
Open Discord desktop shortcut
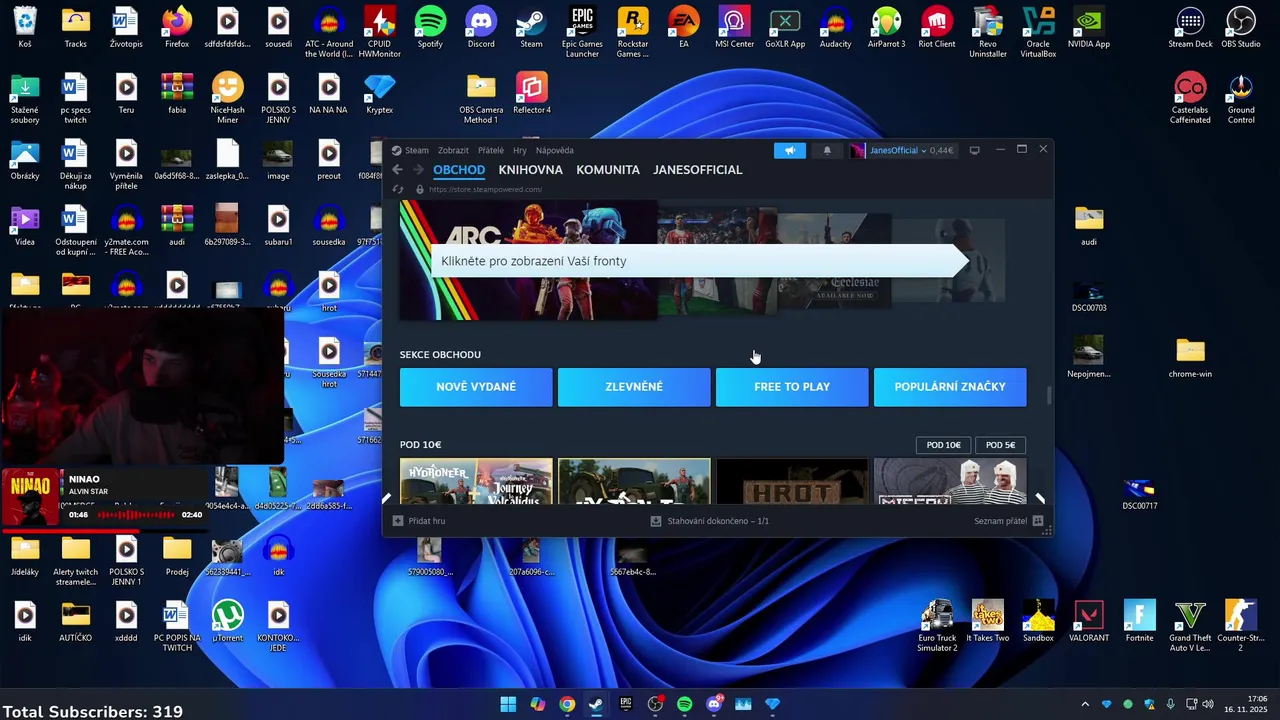481,28
